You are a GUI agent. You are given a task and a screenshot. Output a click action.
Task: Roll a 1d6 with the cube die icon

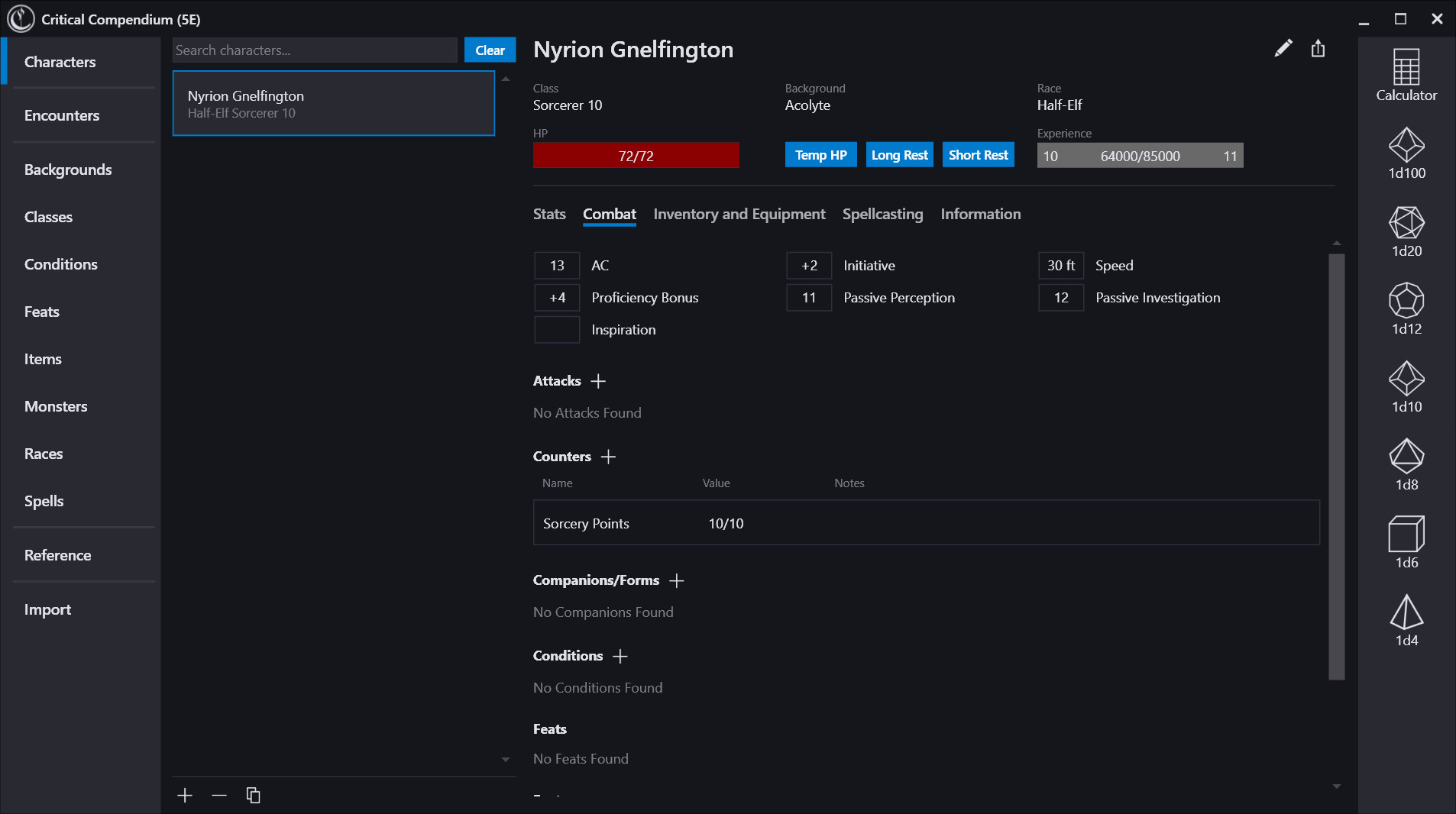(x=1406, y=535)
